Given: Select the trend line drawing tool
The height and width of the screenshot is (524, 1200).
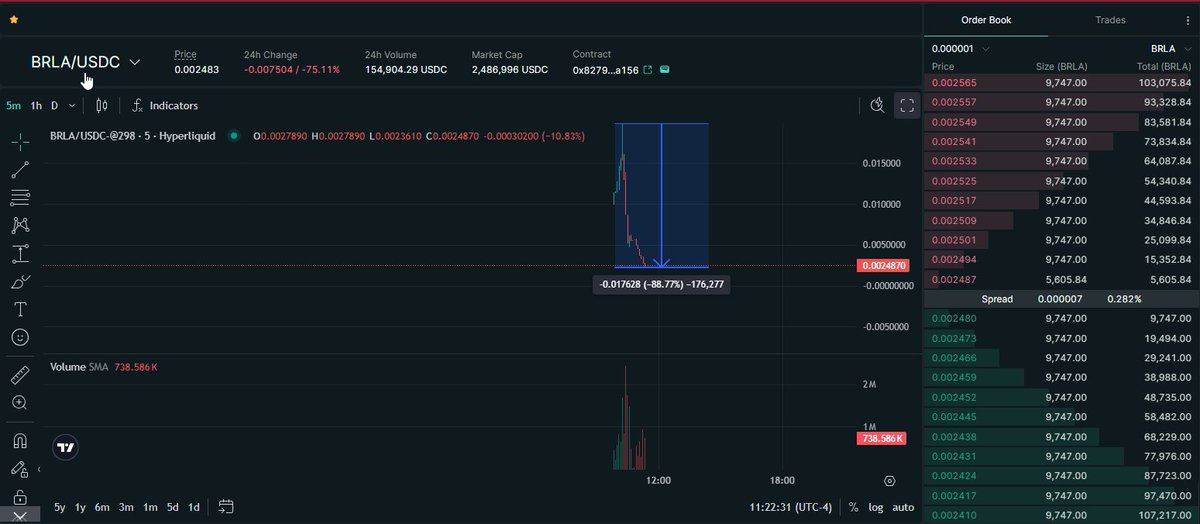Looking at the screenshot, I should (20, 170).
